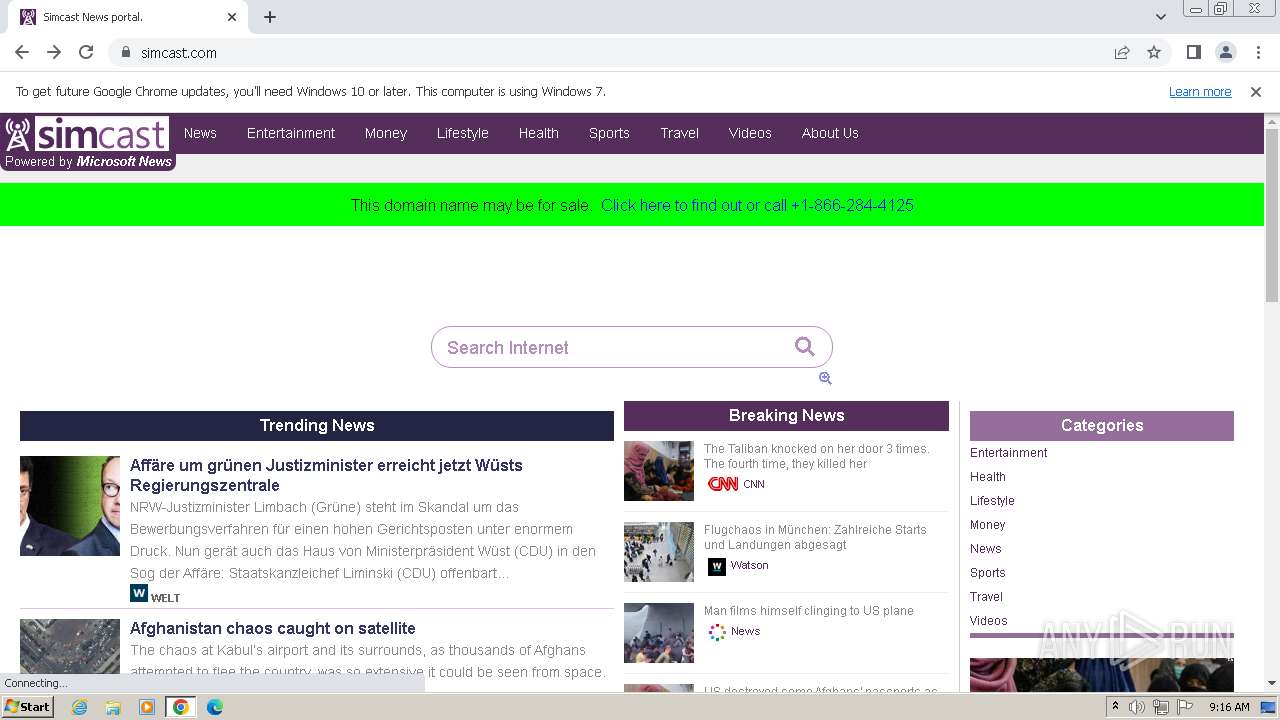Select Travel in Categories list
The width and height of the screenshot is (1280, 720).
point(986,597)
